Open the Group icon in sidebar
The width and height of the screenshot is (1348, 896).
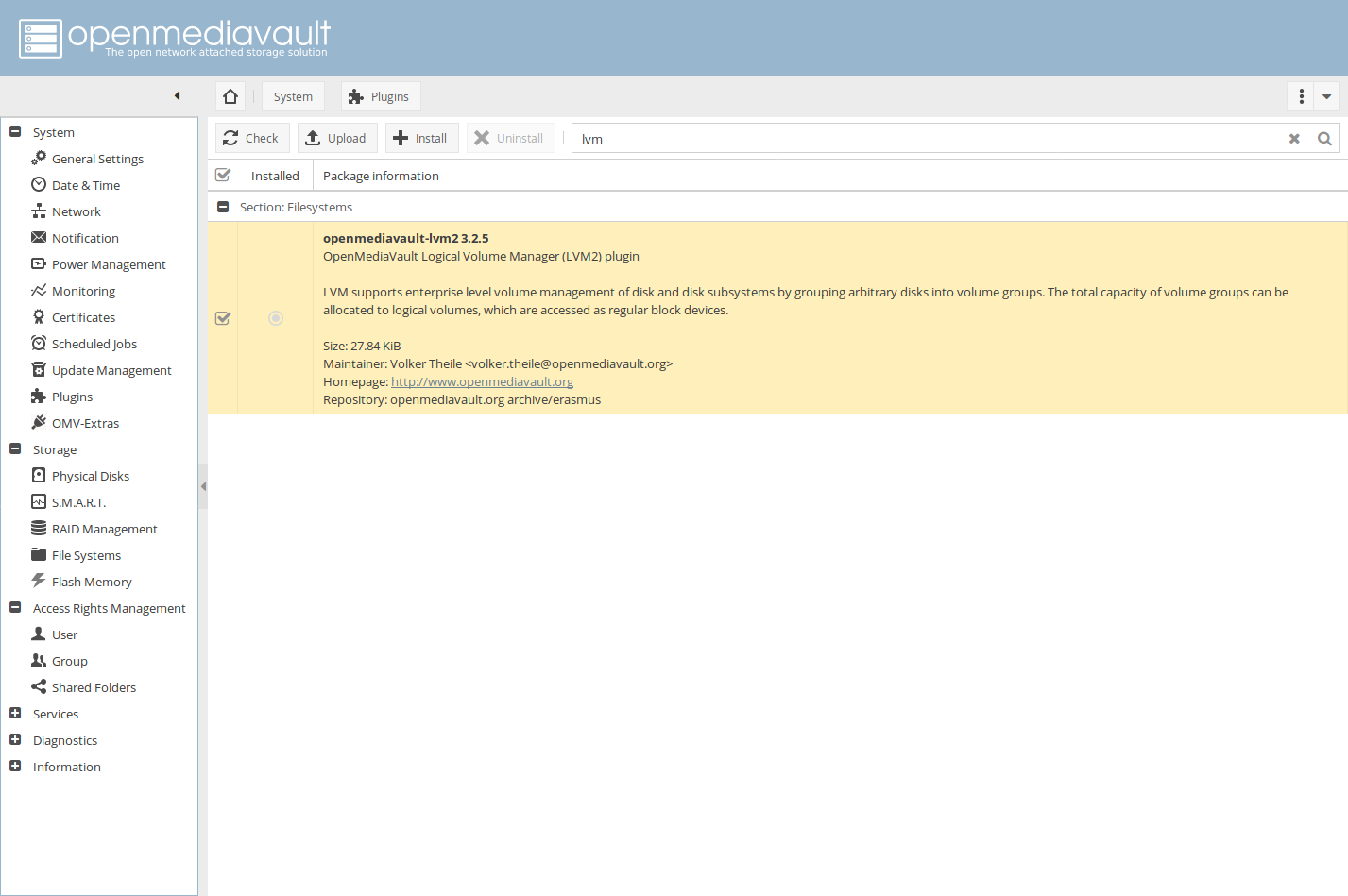(39, 660)
